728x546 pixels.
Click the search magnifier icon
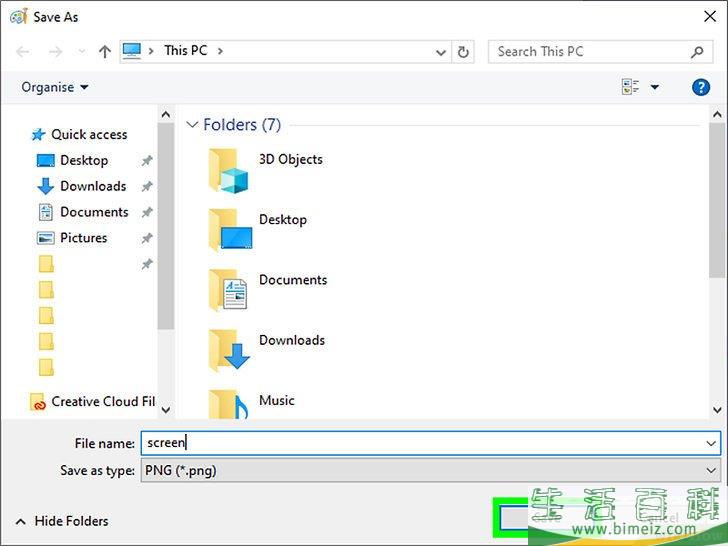(x=697, y=52)
